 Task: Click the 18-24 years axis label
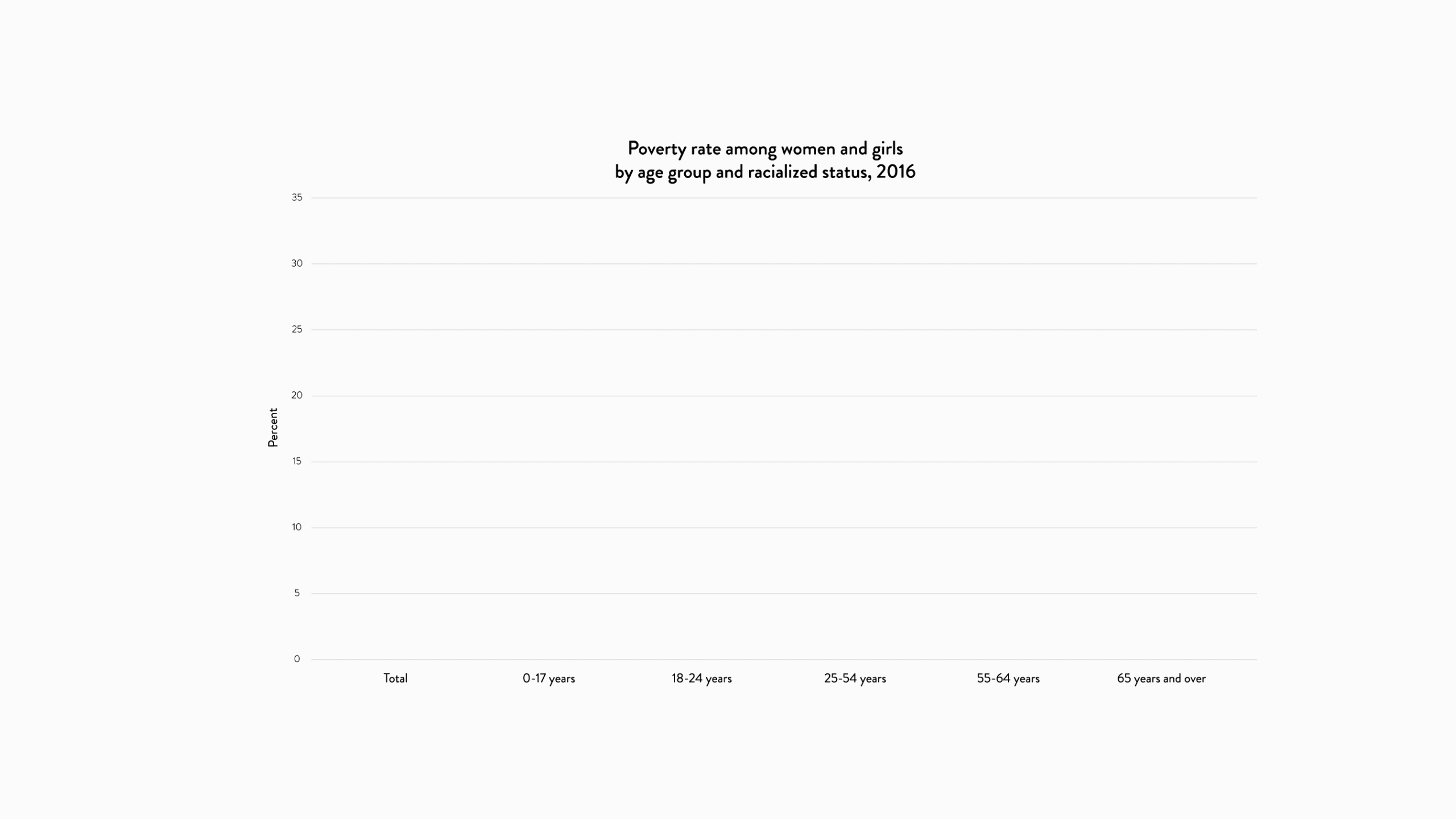point(702,679)
